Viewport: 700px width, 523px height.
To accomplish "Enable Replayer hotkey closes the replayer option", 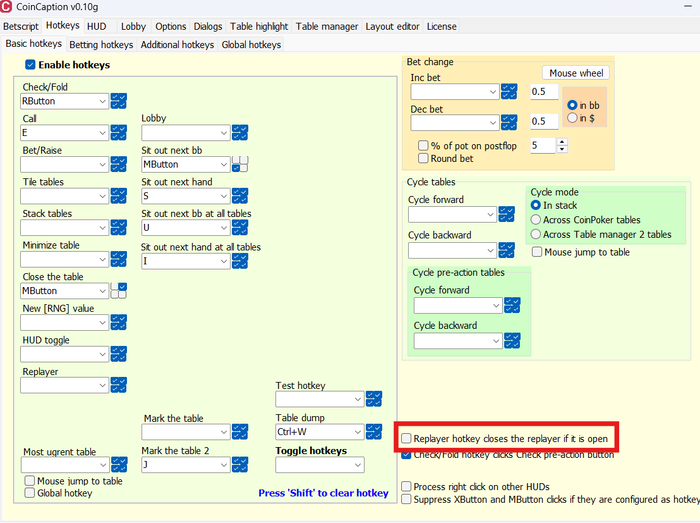I will tap(407, 438).
